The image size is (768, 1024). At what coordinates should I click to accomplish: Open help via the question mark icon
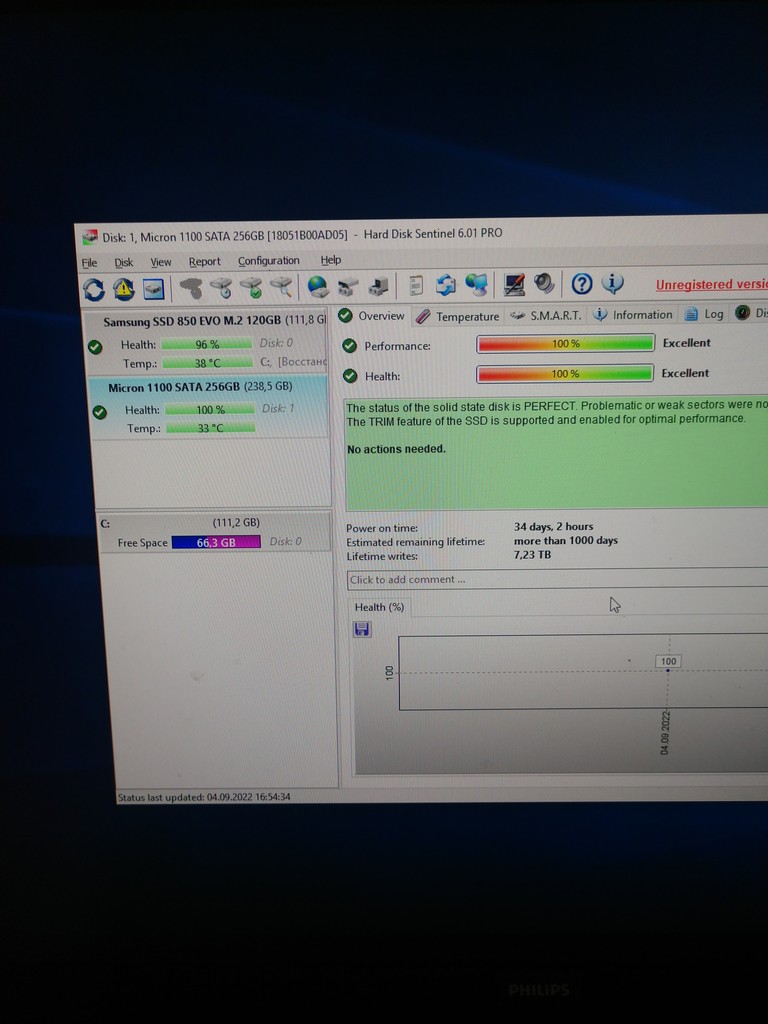tap(582, 283)
